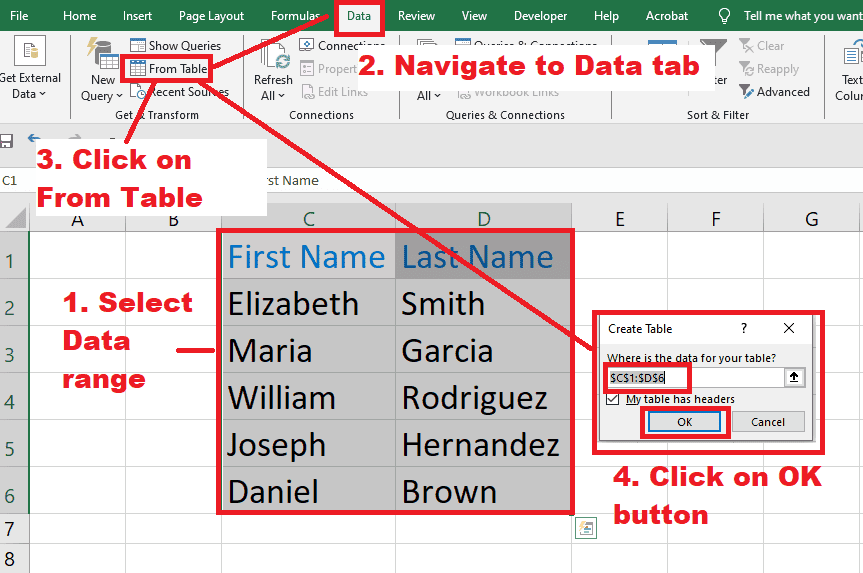Open Recent Sources
This screenshot has height=573, width=863.
click(180, 92)
